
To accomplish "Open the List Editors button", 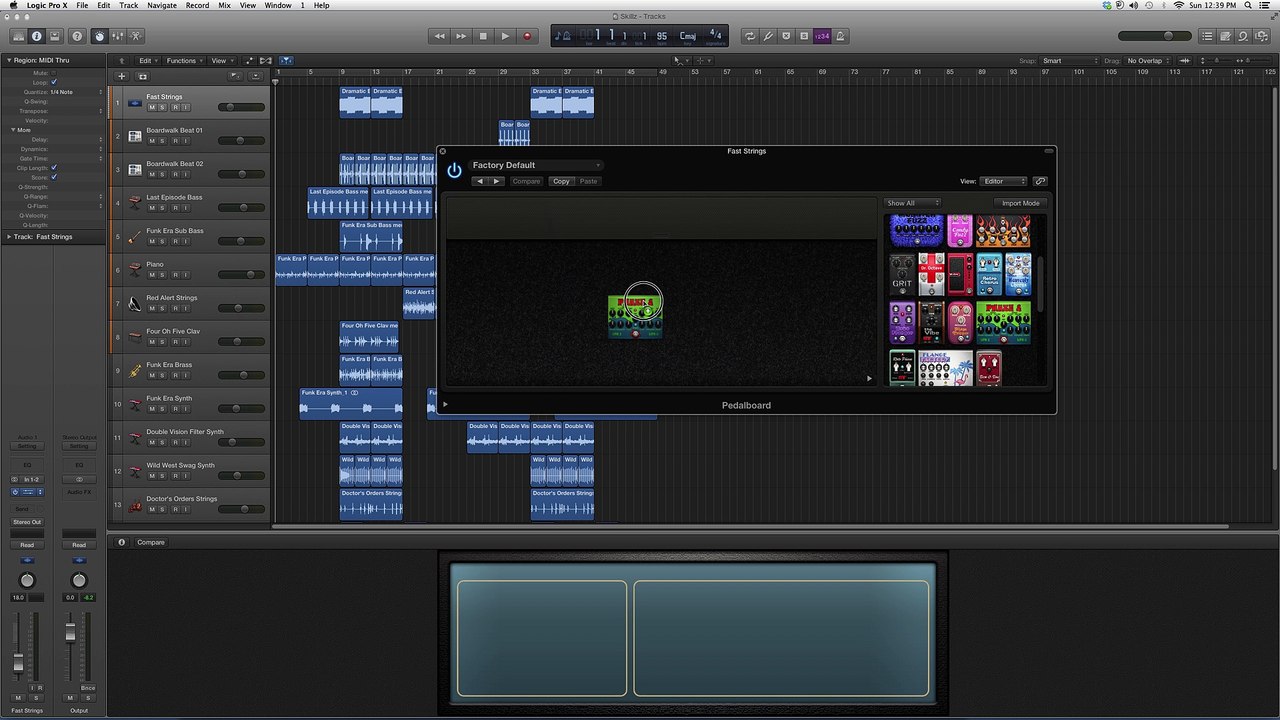I will point(1207,36).
